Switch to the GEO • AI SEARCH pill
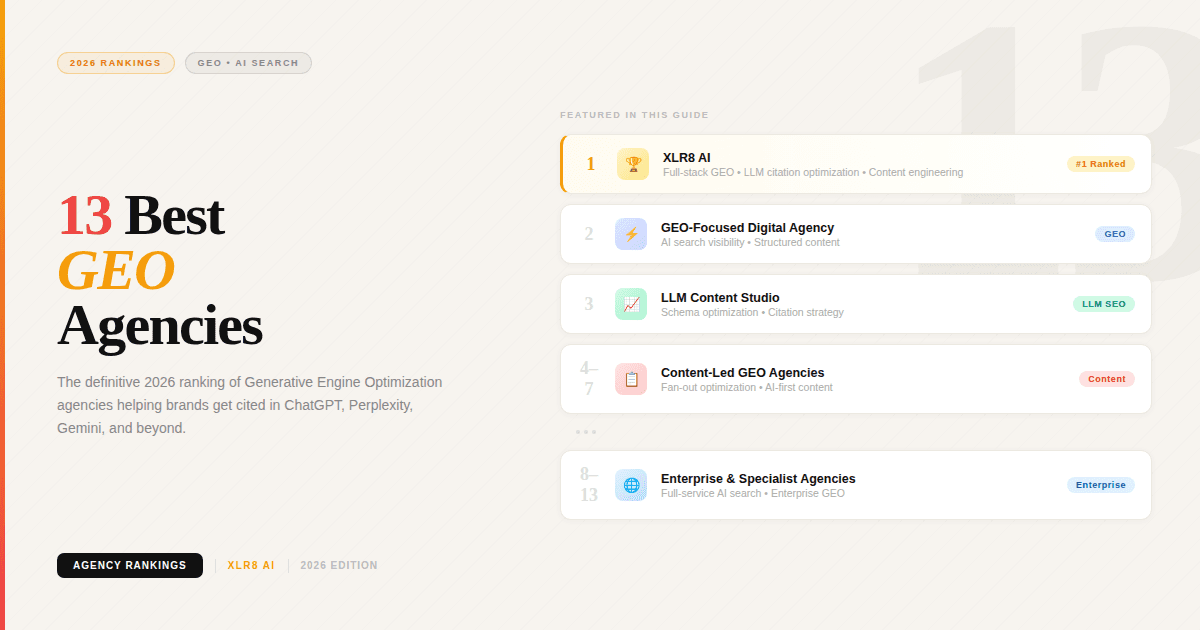1200x630 pixels. pos(248,62)
